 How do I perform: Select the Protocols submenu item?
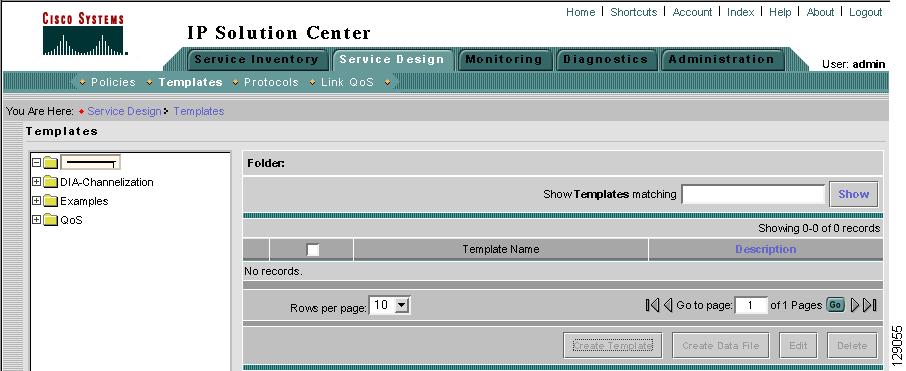tap(271, 83)
